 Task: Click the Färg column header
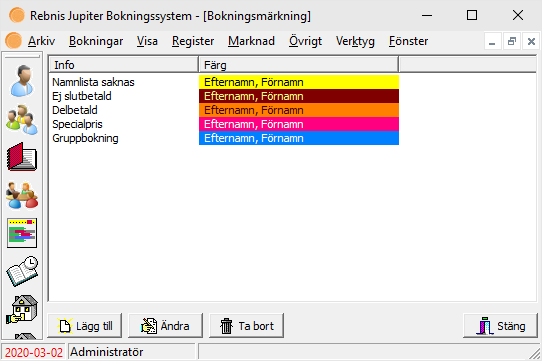299,65
